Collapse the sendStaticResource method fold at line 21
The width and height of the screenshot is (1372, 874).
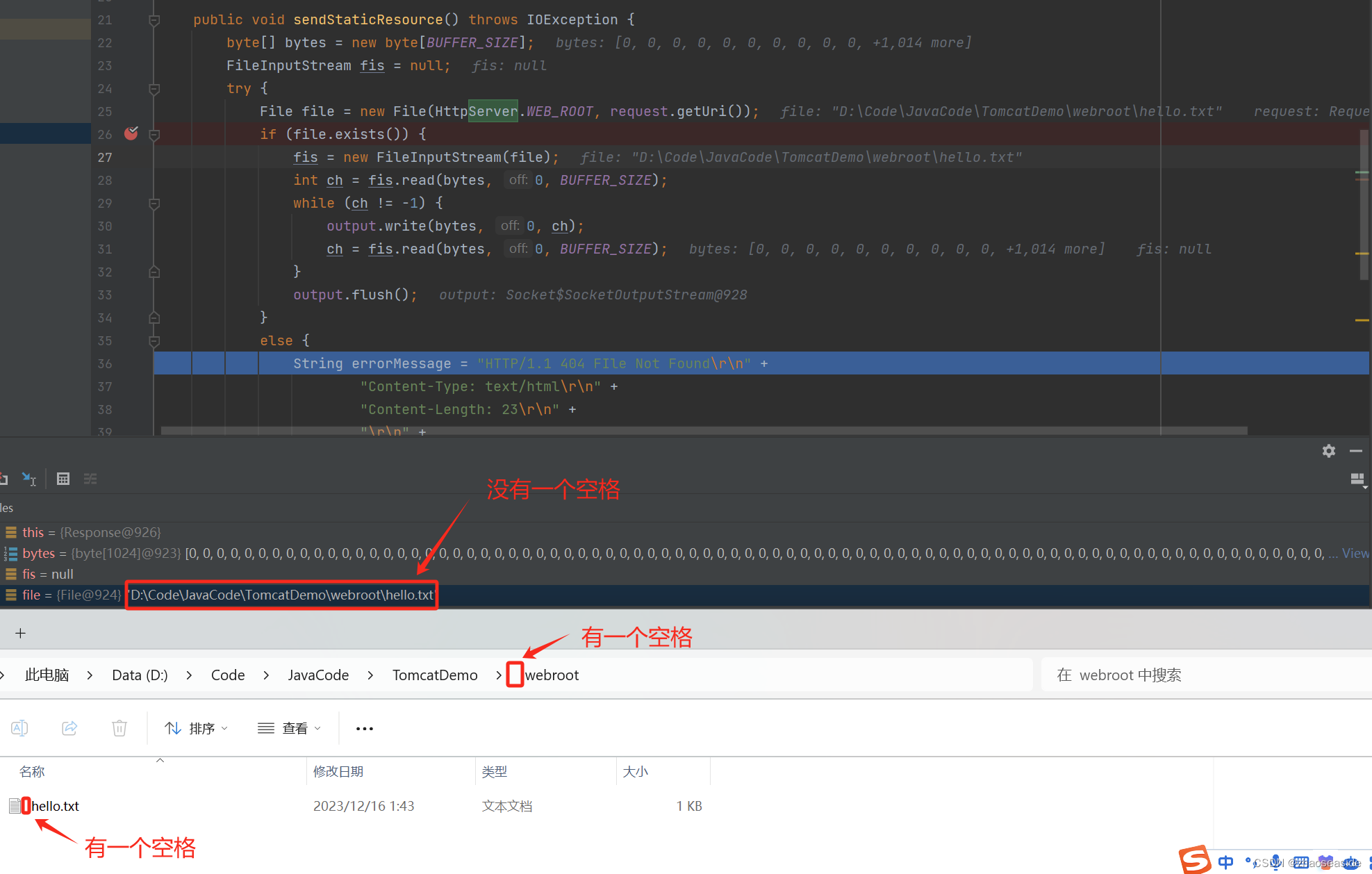point(154,20)
